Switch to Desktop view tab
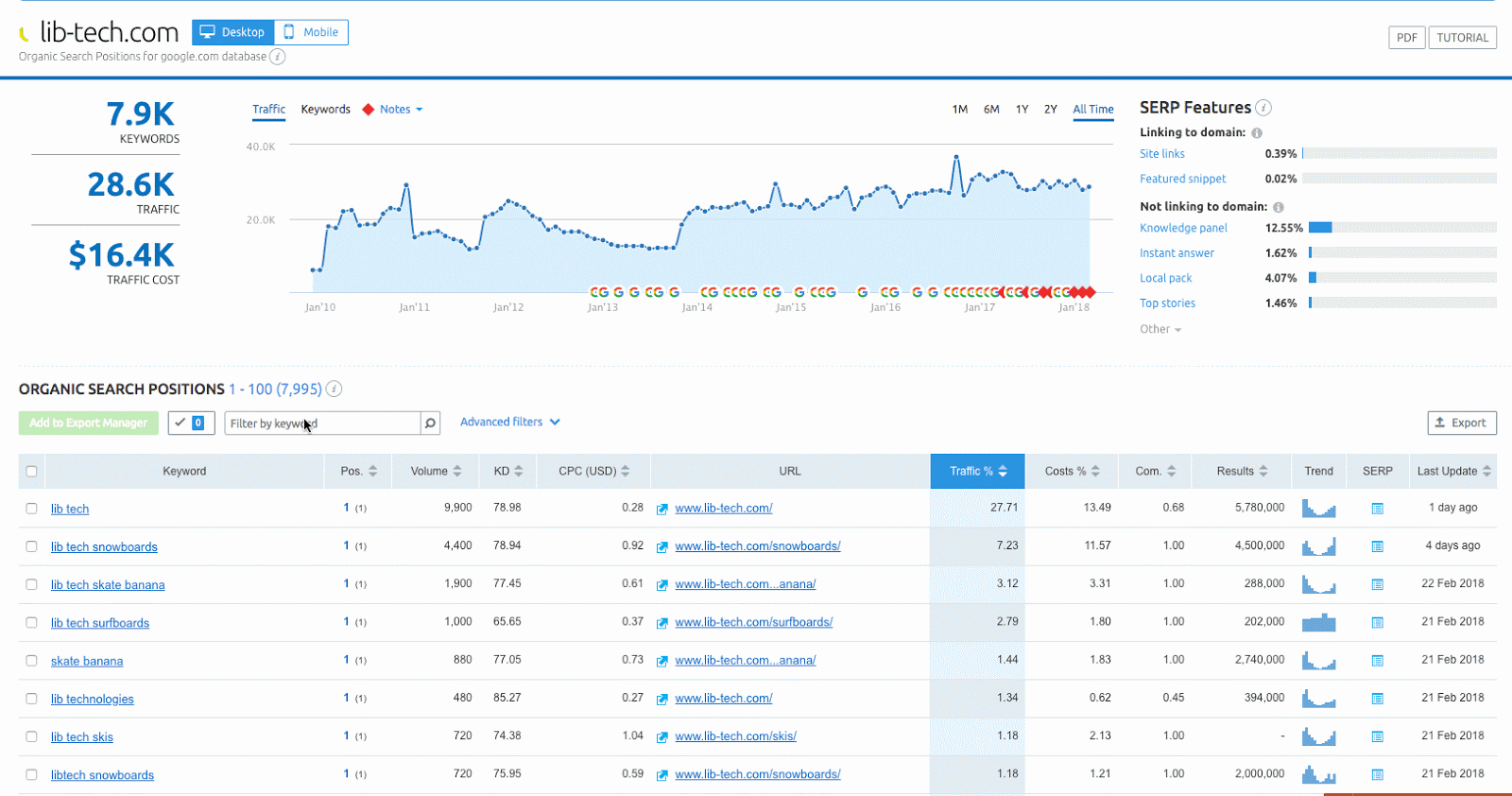The image size is (1512, 796). pos(233,32)
